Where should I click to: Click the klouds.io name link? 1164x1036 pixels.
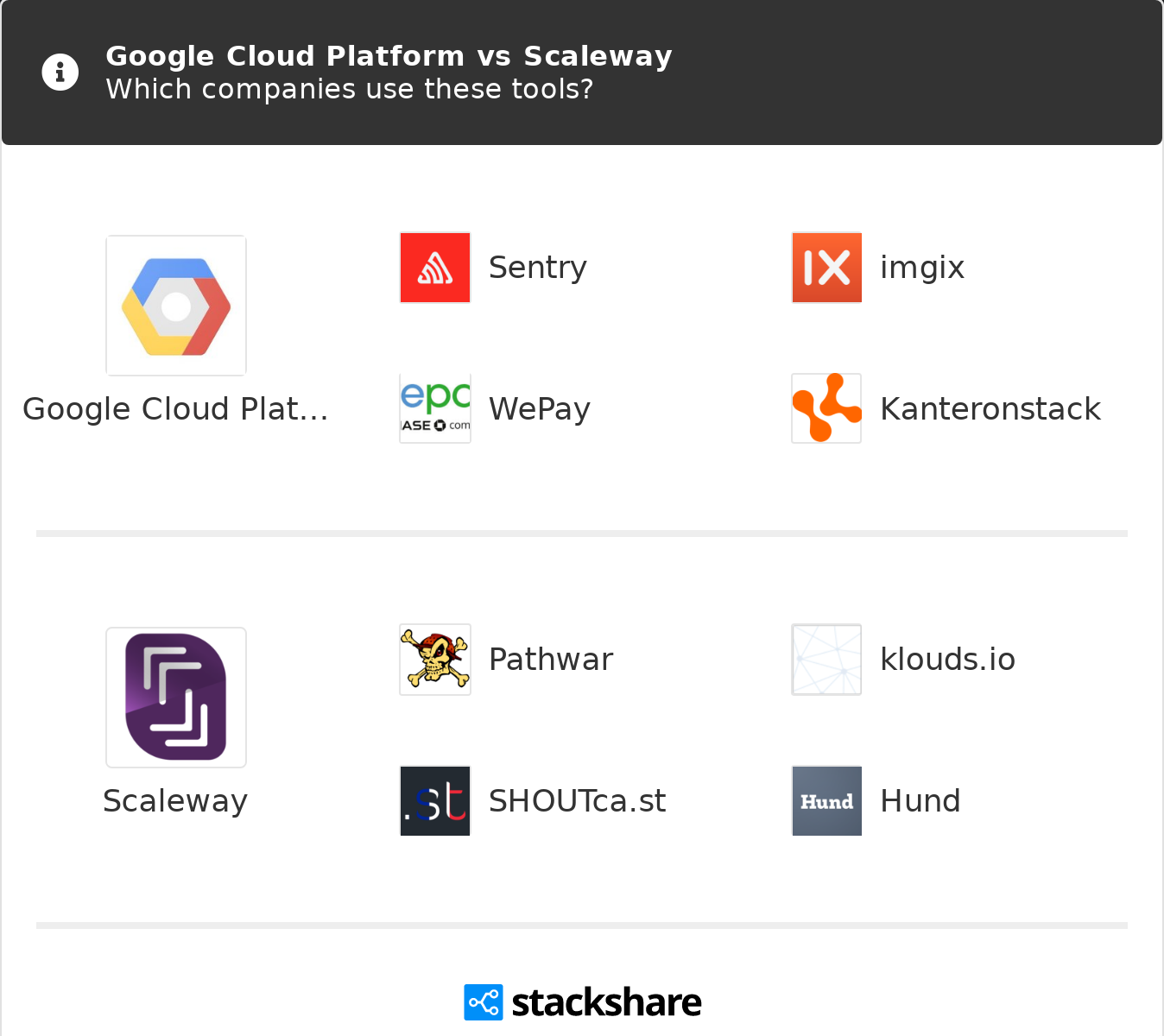pyautogui.click(x=947, y=660)
